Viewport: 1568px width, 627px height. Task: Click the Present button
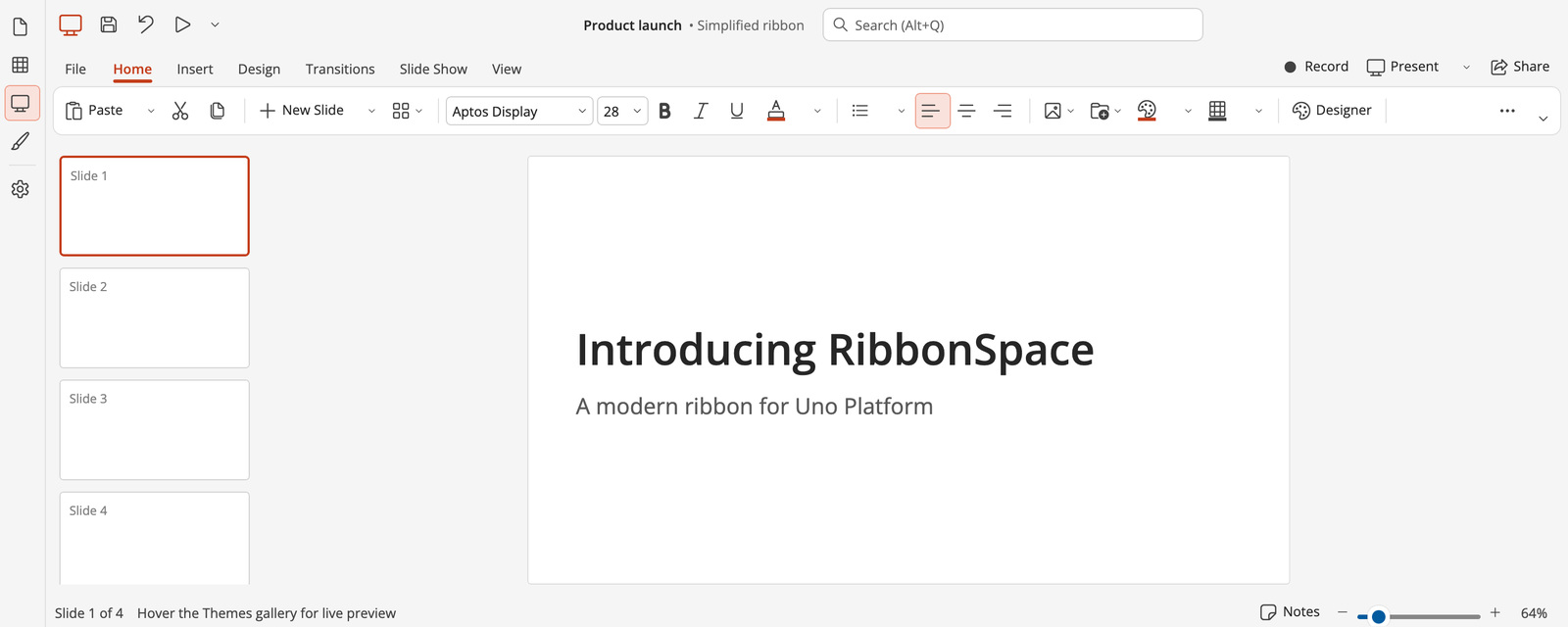pos(1403,67)
